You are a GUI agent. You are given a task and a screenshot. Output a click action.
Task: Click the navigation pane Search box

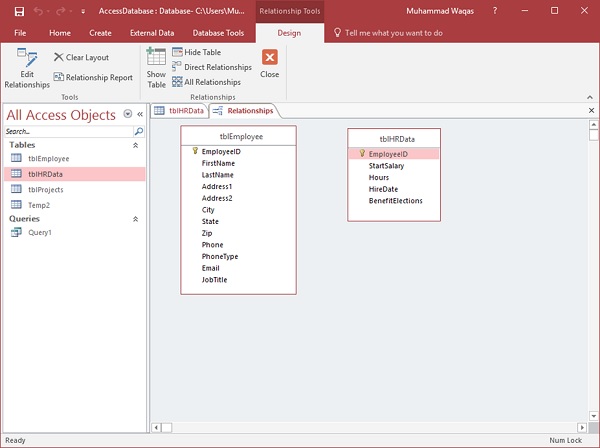point(68,131)
